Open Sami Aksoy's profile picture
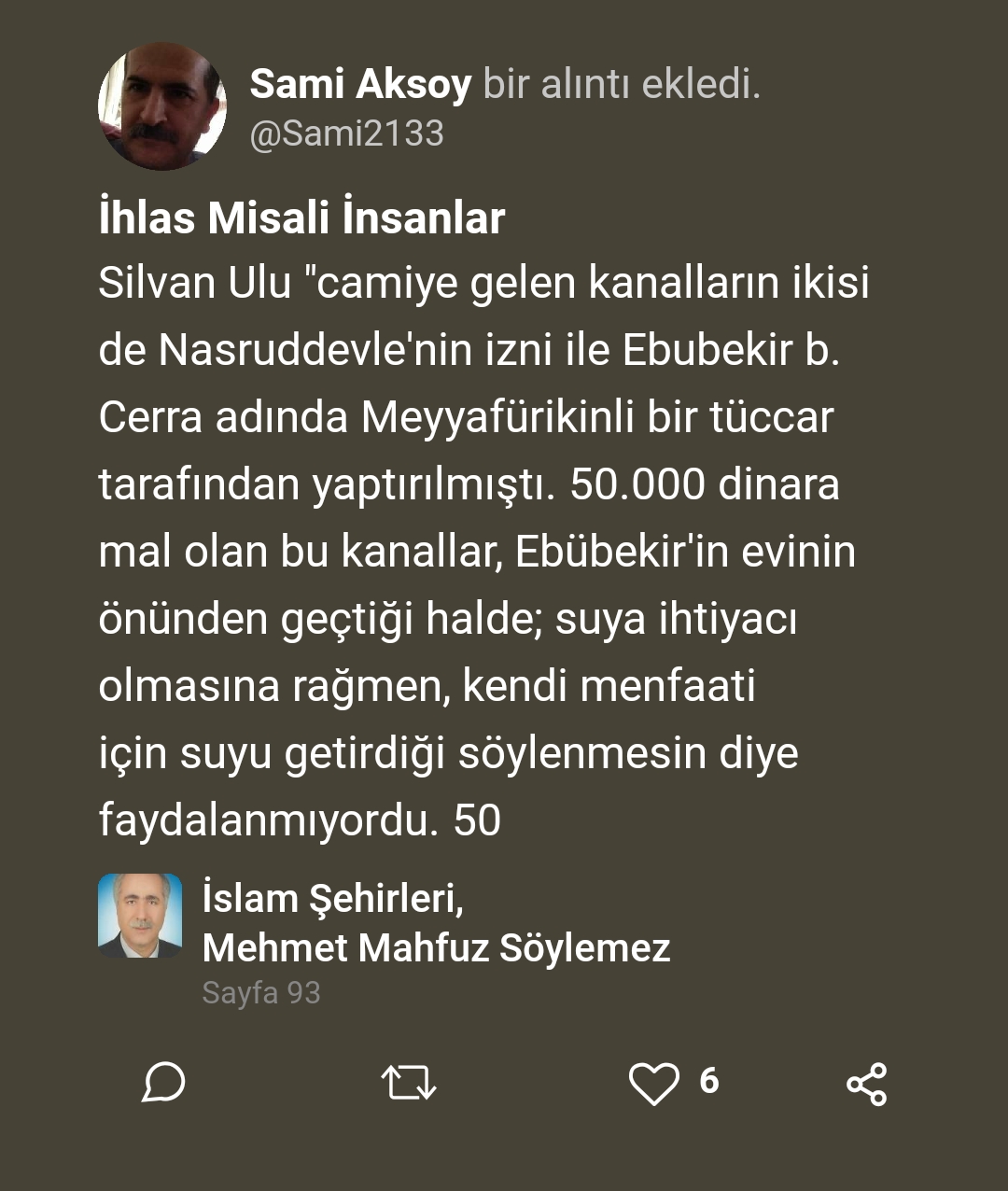This screenshot has width=1008, height=1191. (x=162, y=106)
